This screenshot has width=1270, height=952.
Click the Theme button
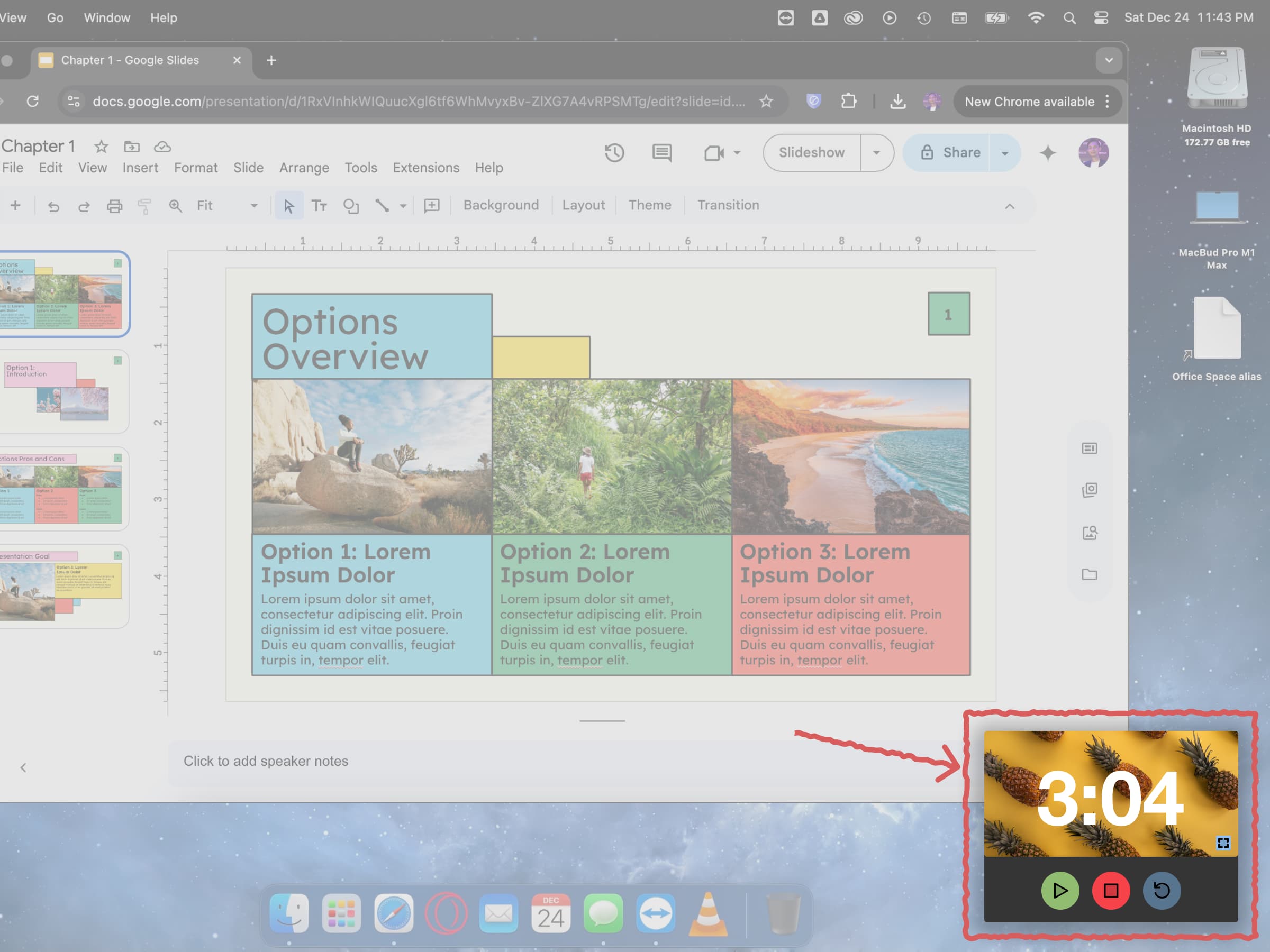(x=649, y=205)
